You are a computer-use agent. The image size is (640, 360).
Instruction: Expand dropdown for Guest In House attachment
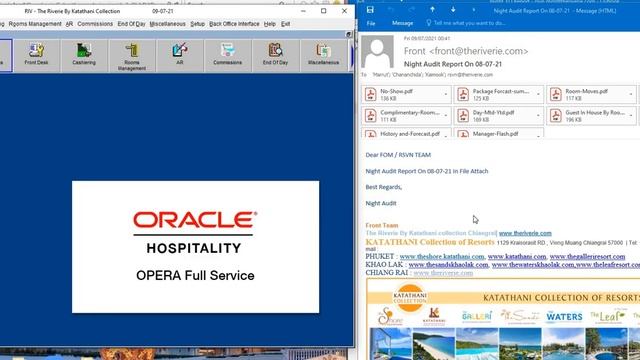(x=631, y=116)
